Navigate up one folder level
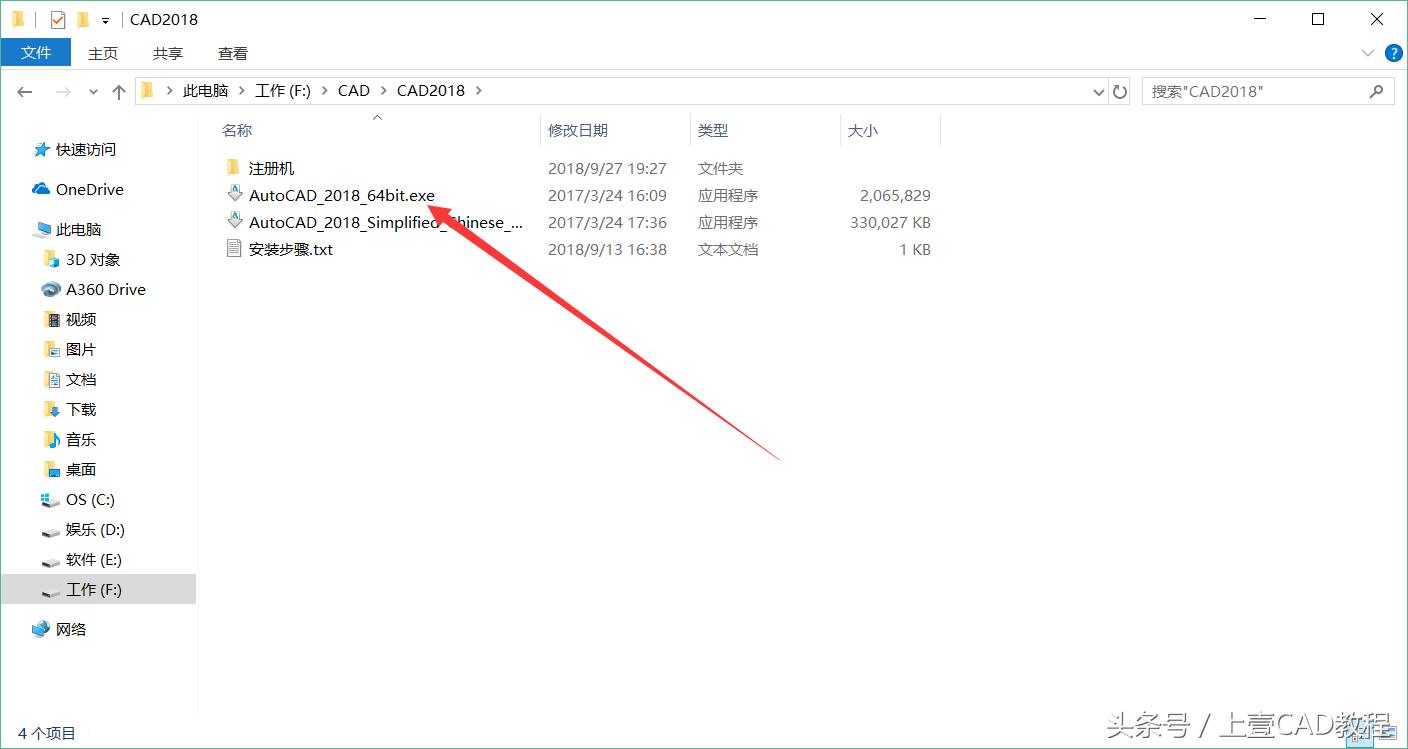Viewport: 1408px width, 749px height. pyautogui.click(x=117, y=90)
